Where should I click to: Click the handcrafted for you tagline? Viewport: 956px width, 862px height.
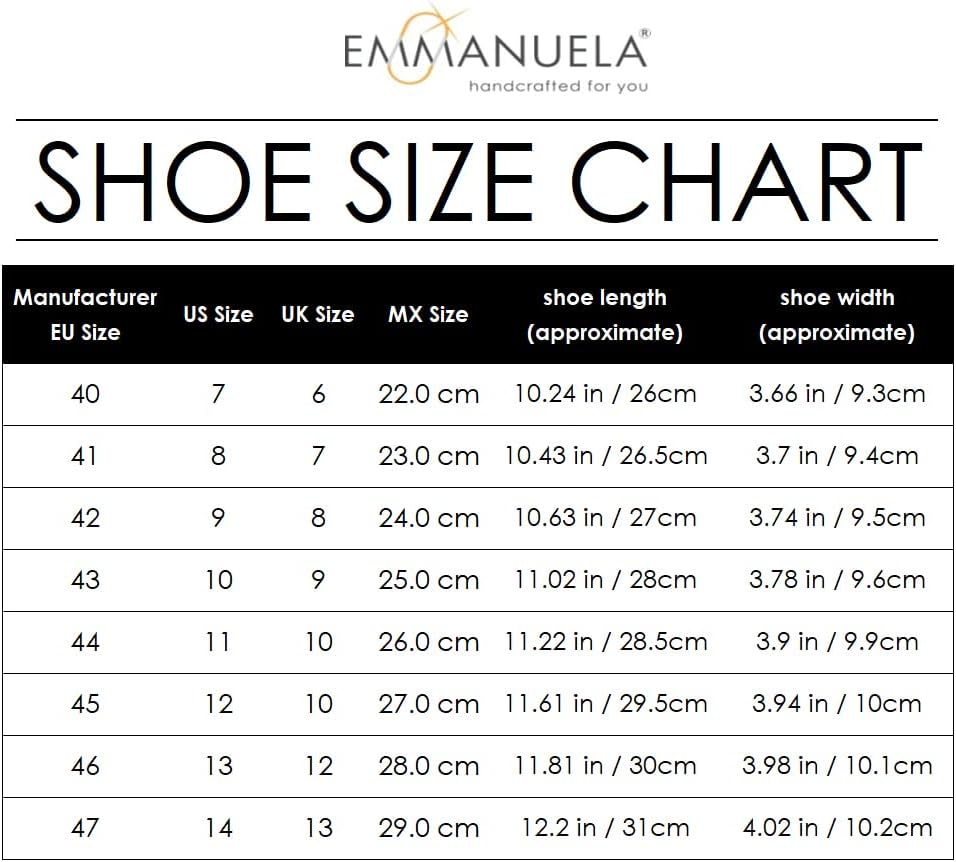[x=558, y=86]
